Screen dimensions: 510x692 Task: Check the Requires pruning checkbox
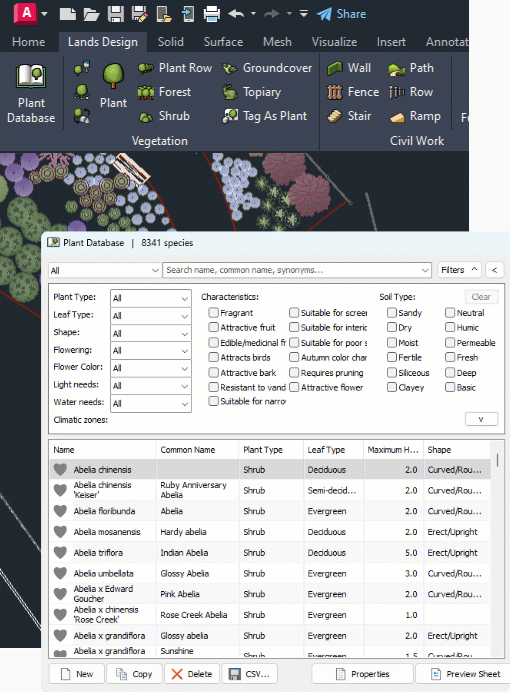coord(294,372)
